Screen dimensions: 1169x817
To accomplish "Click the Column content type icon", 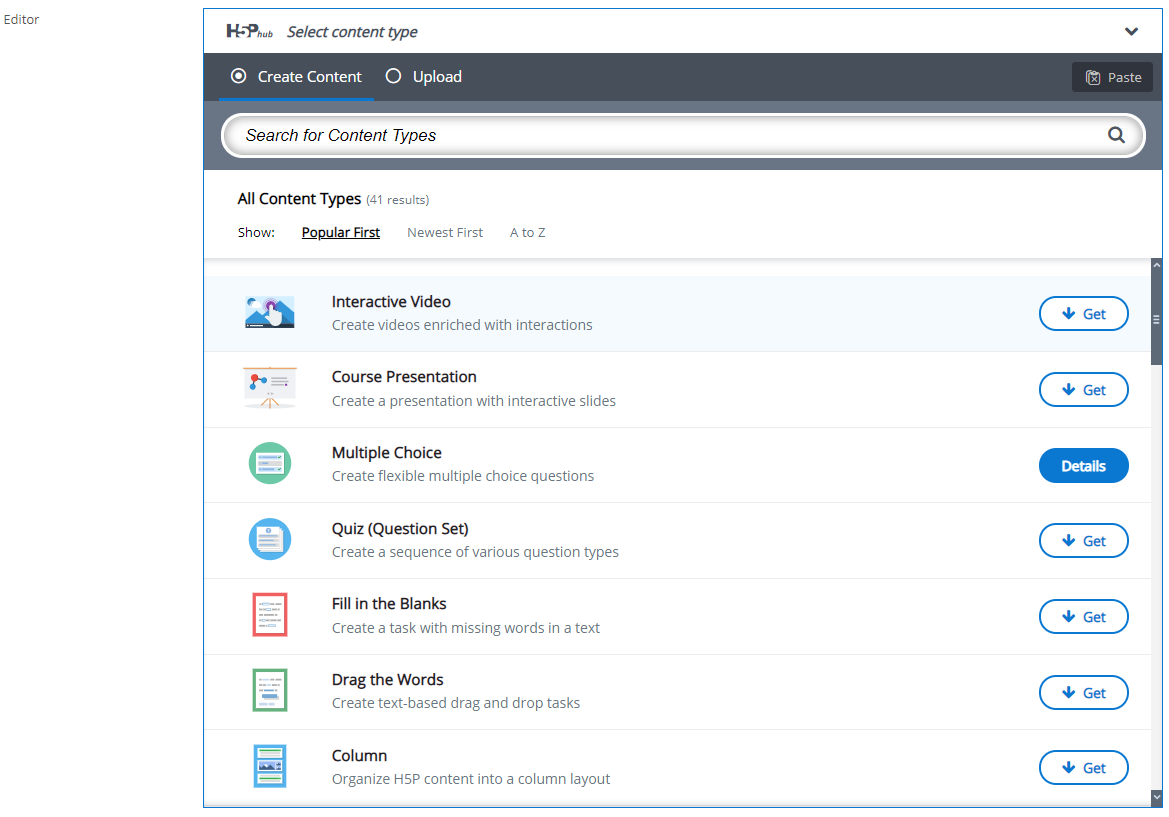I will point(270,766).
